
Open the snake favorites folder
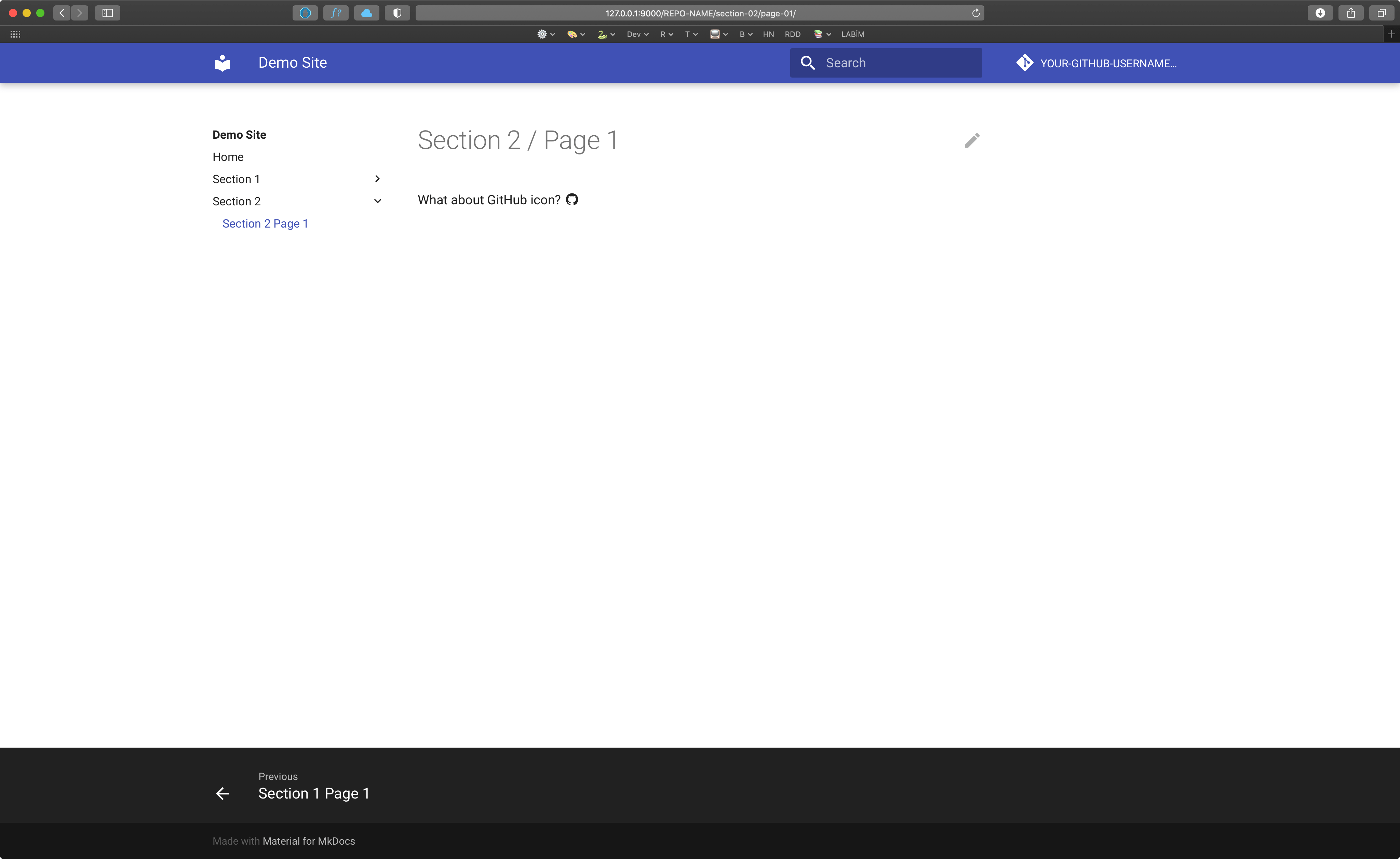606,34
